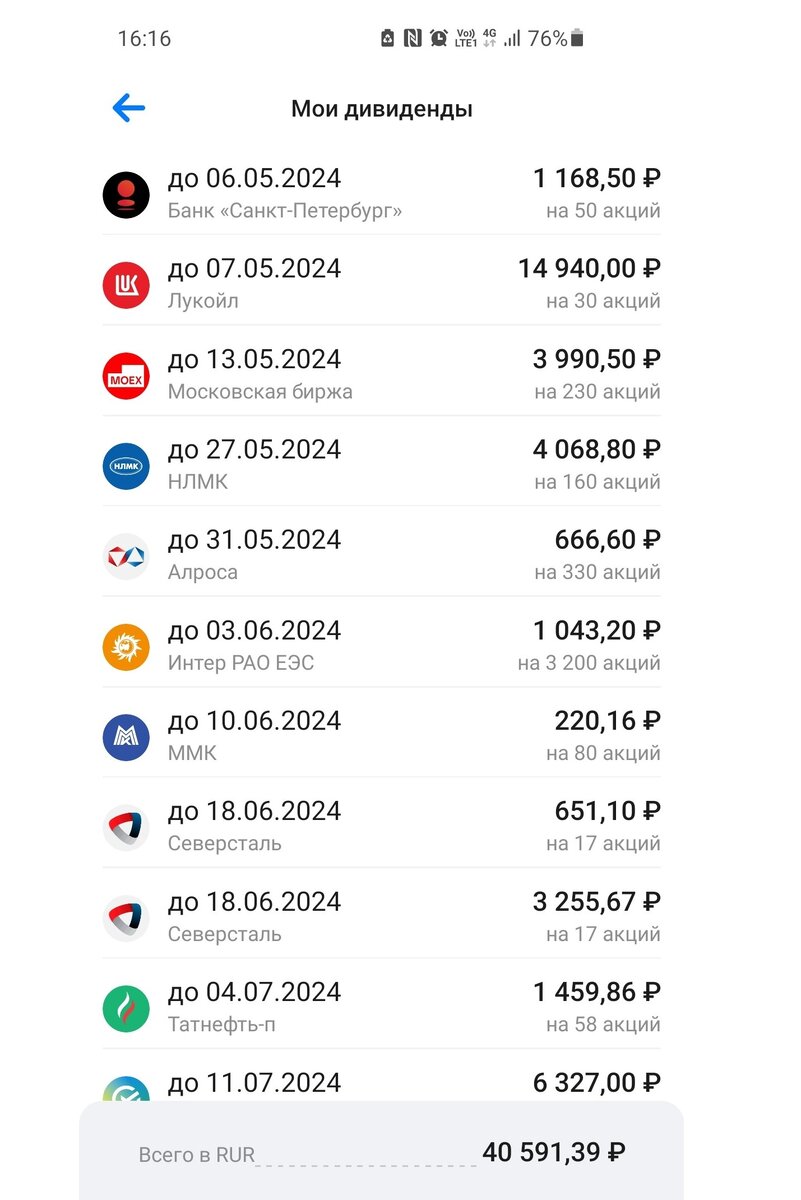Tap the orange Inter RAO logo

coord(126,647)
